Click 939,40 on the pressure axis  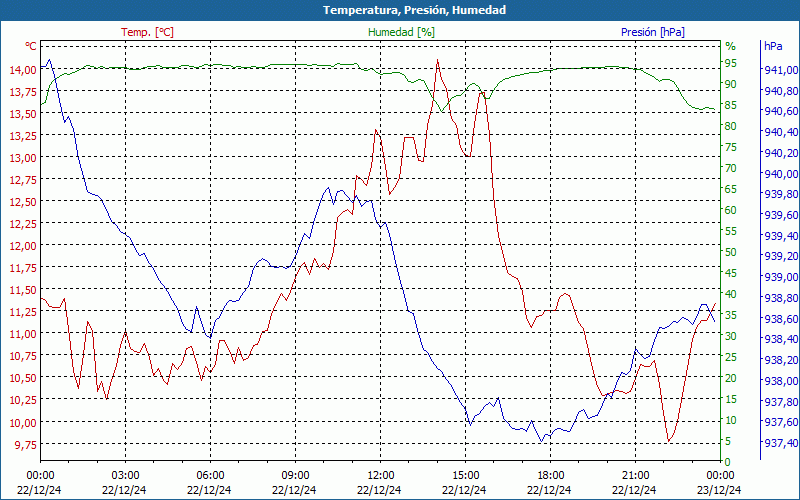tap(780, 236)
